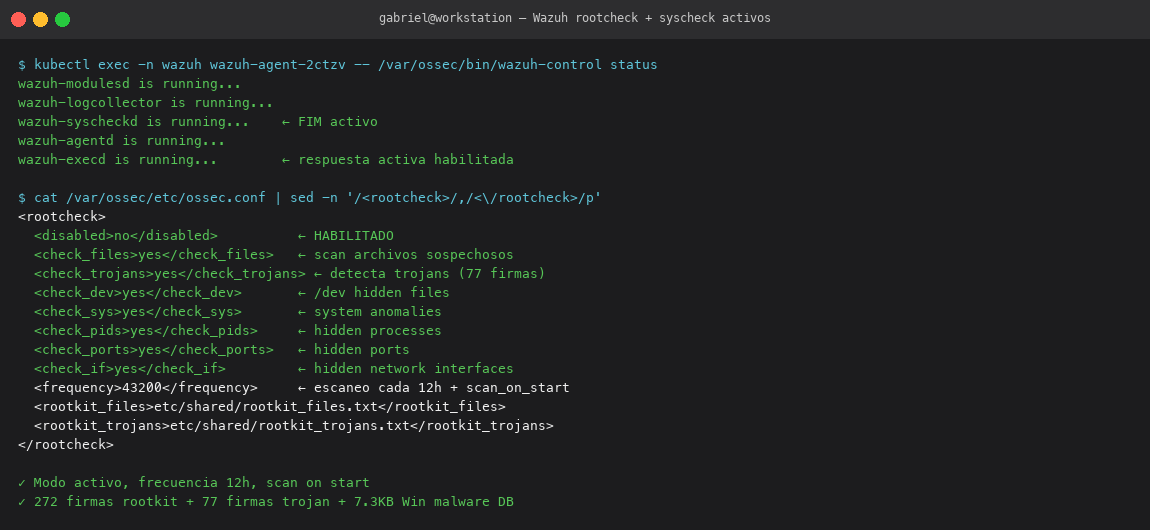
Task: Select the 'wazuh-logcollector is running...' line
Action: (x=145, y=103)
